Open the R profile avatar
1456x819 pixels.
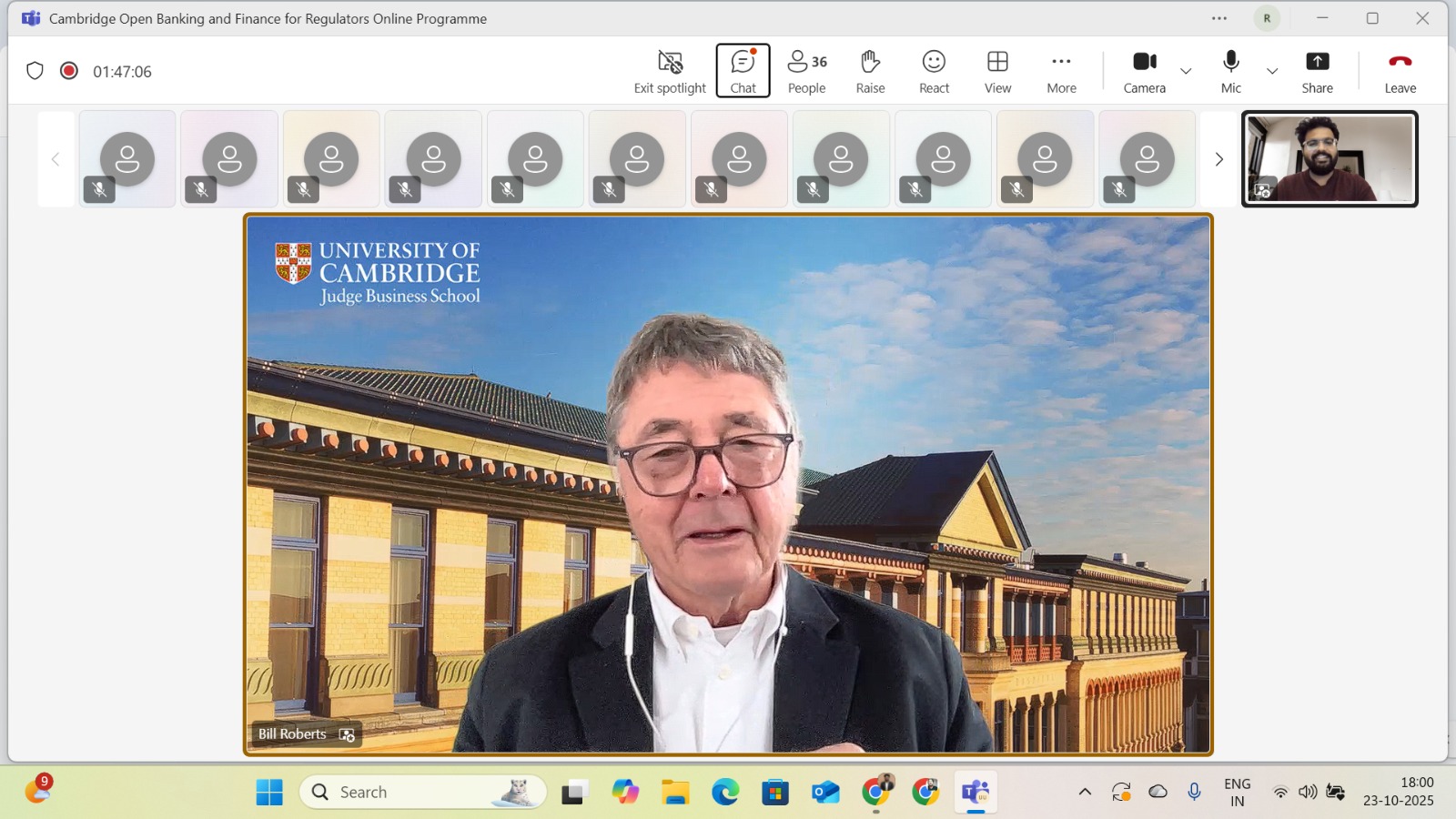coord(1267,18)
